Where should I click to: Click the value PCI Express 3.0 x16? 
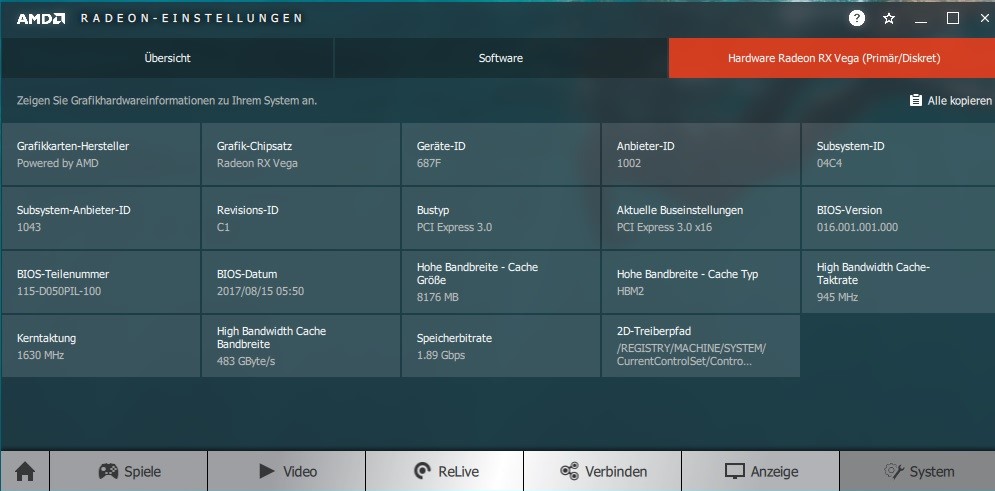pyautogui.click(x=664, y=227)
